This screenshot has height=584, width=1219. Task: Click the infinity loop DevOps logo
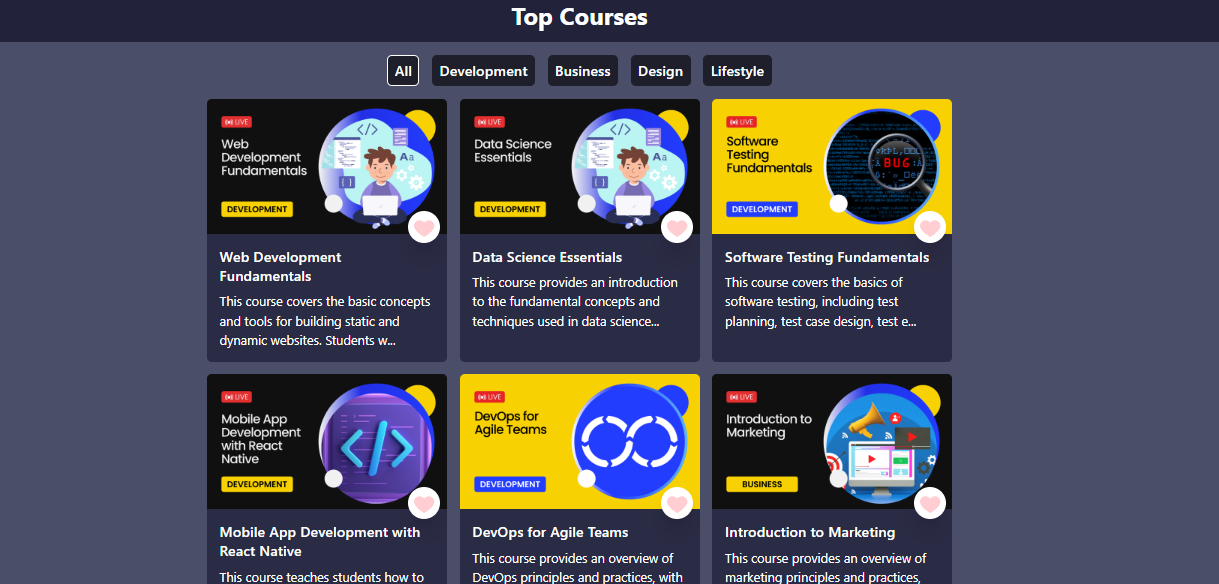point(627,436)
